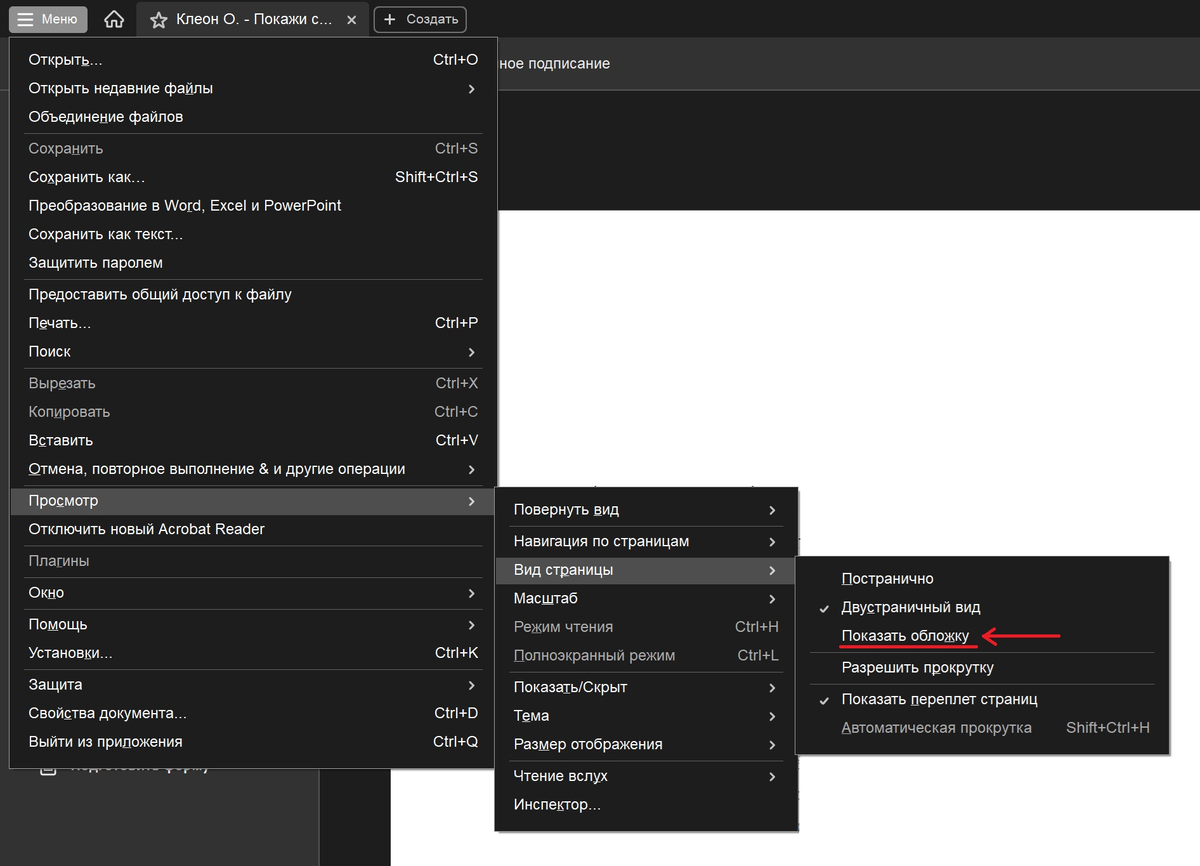
Task: Enable Показать обложку option
Action: 982,636
